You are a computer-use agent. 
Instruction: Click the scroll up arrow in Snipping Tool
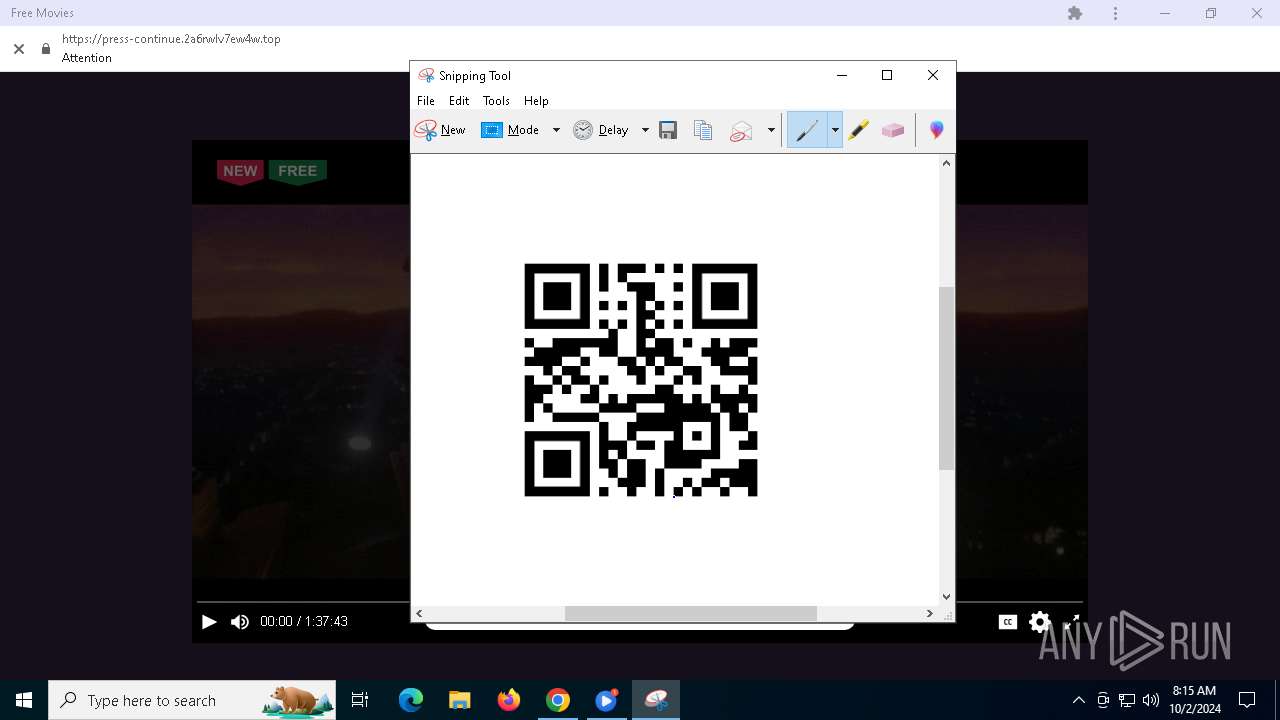[946, 163]
